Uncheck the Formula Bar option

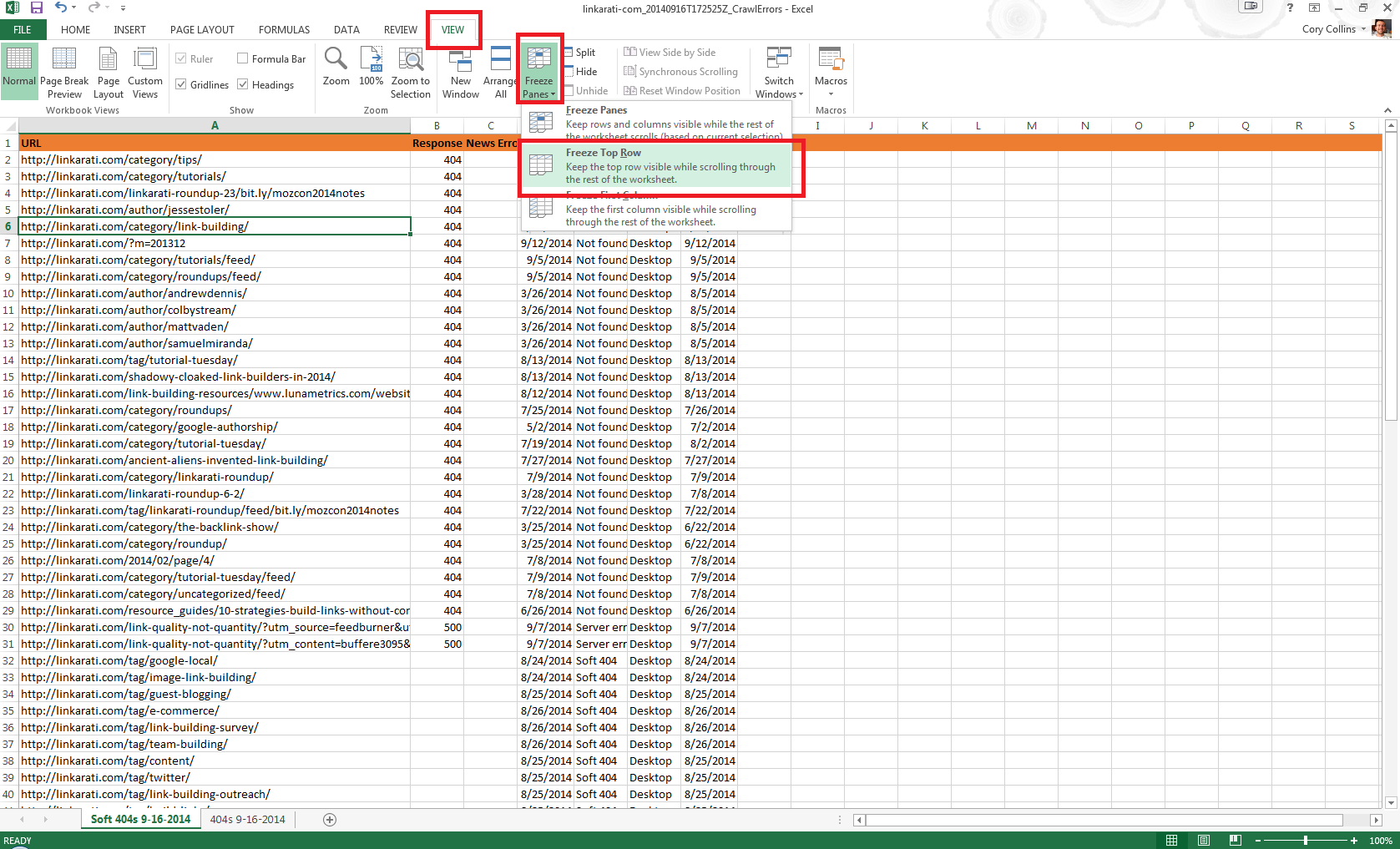(241, 58)
